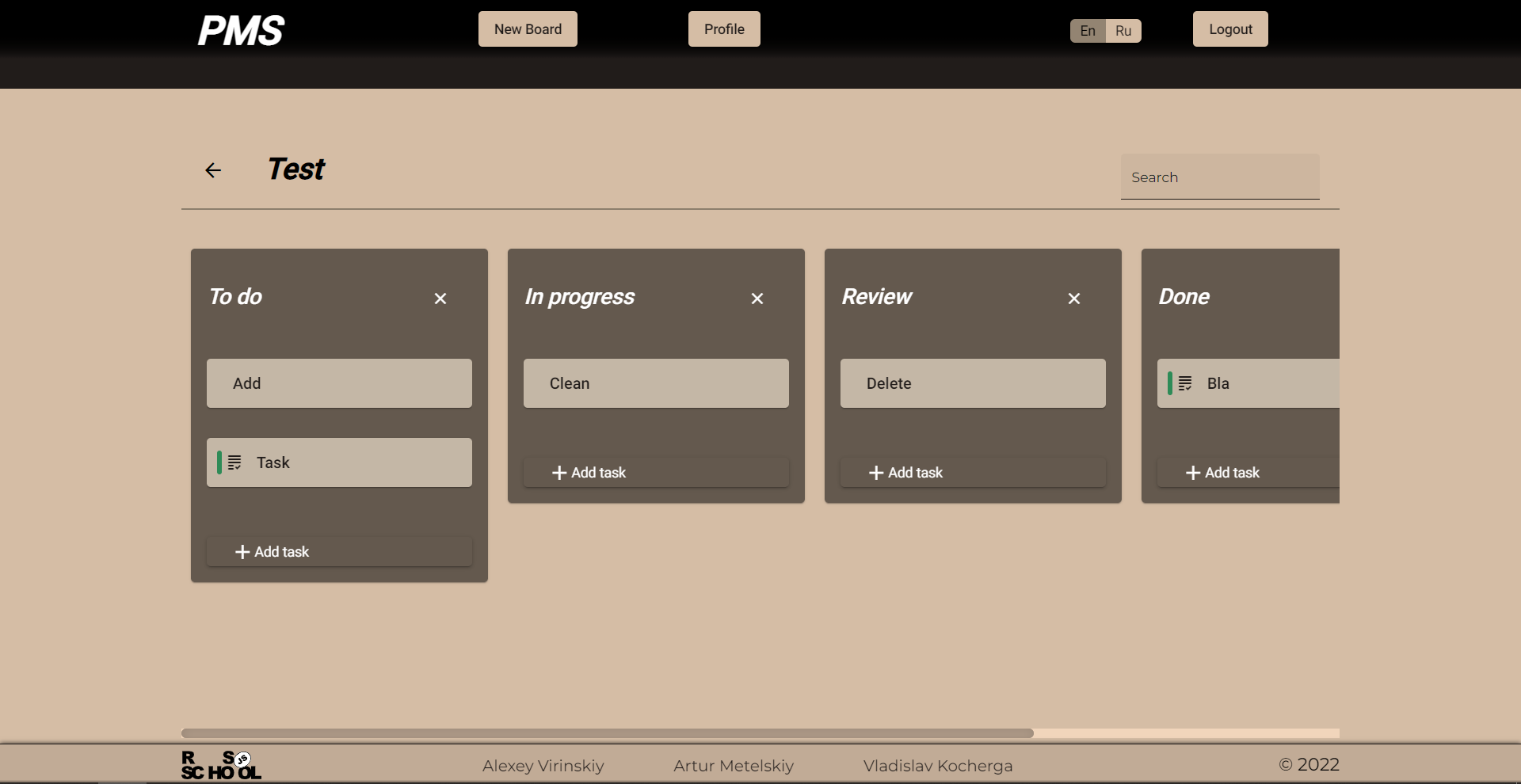
Task: Click the Search input field
Action: click(1220, 177)
